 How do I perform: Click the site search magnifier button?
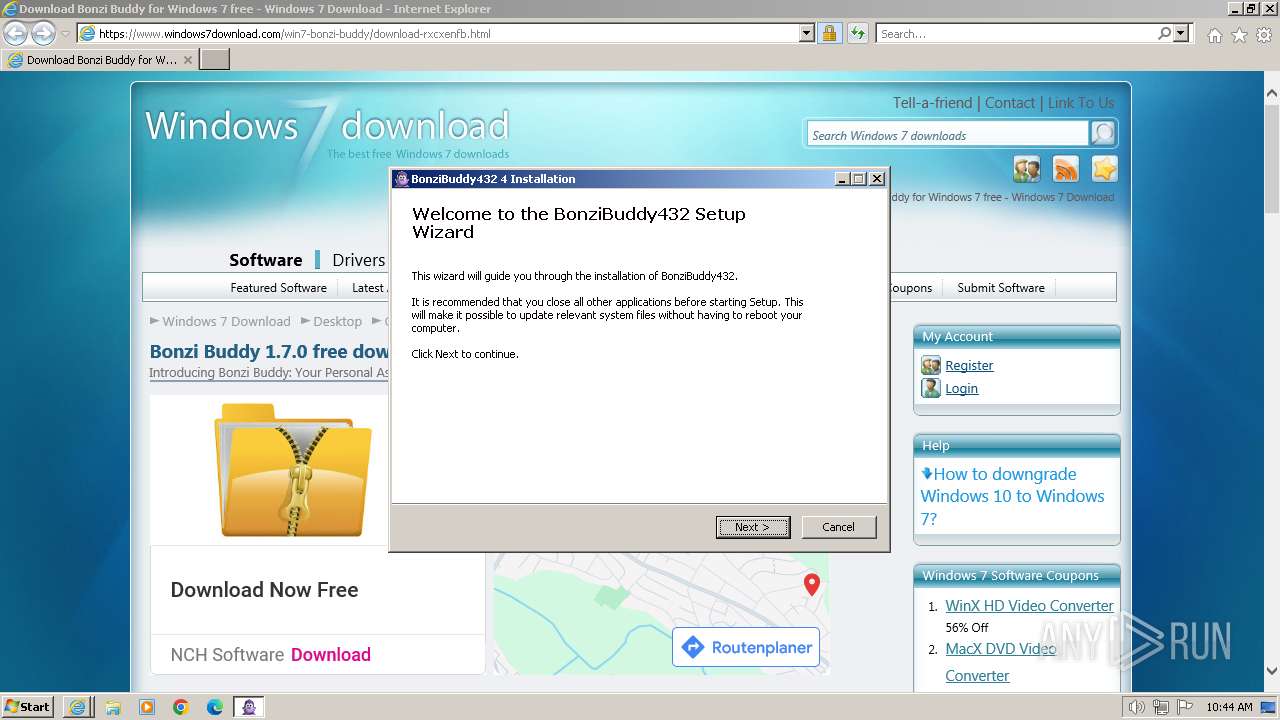click(x=1102, y=134)
